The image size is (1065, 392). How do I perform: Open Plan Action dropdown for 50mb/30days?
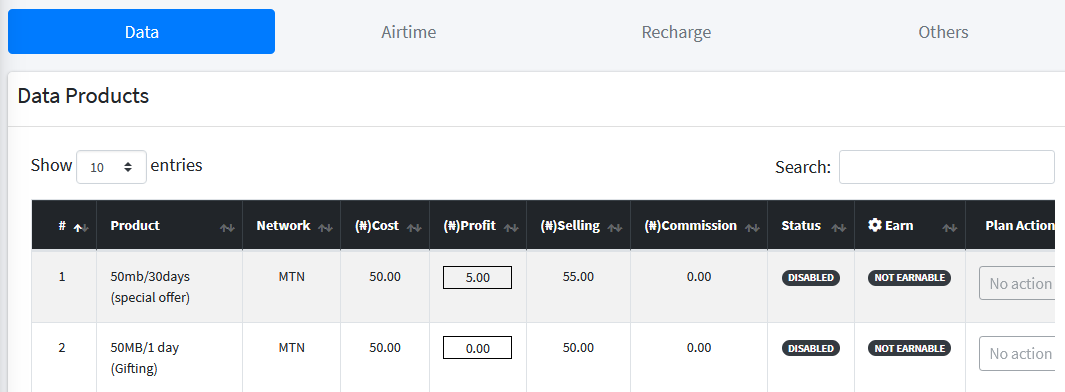1021,283
